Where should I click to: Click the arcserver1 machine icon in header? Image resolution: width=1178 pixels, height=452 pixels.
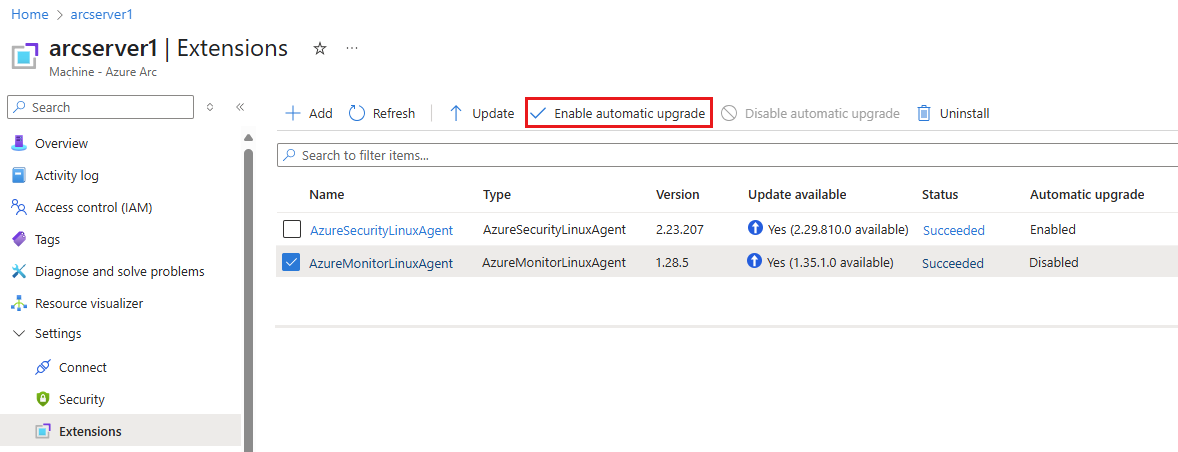point(26,56)
